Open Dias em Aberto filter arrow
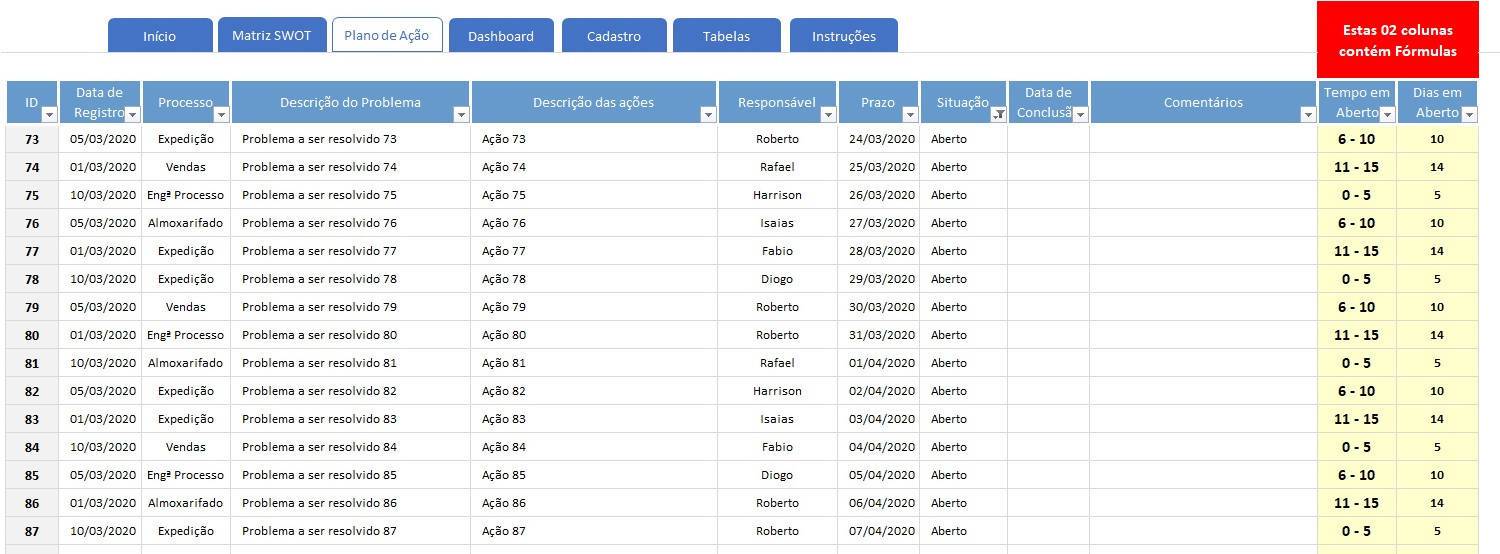The height and width of the screenshot is (554, 1500). coord(1469,115)
